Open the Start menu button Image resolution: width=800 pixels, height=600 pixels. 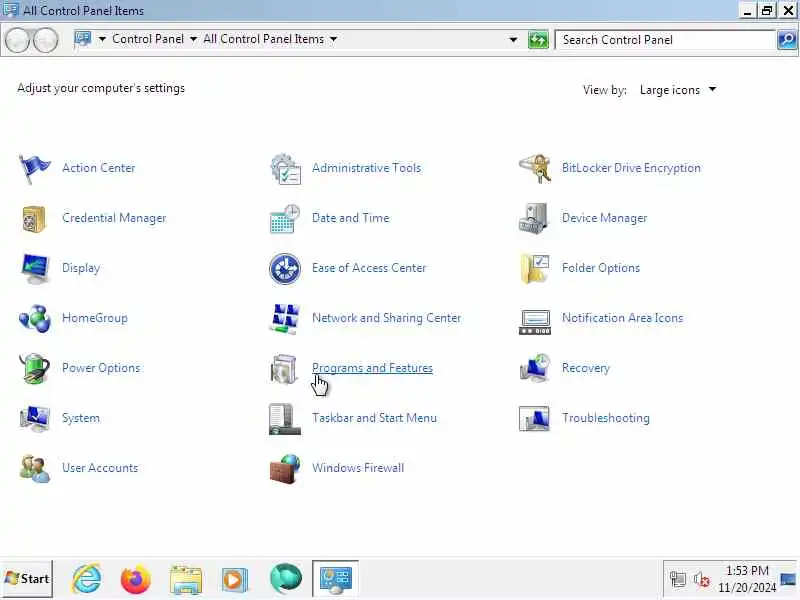27,579
